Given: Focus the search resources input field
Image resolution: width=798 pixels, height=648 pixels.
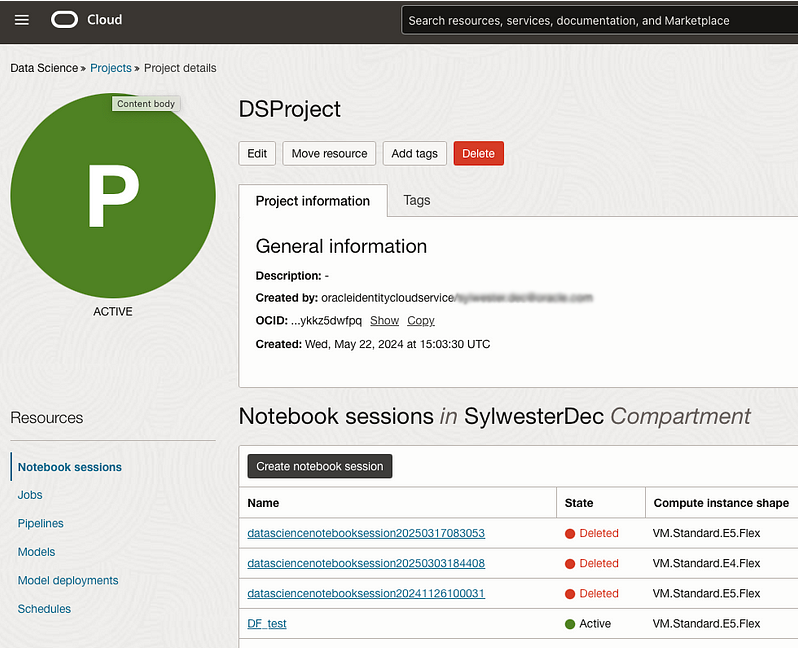Looking at the screenshot, I should click(x=600, y=20).
